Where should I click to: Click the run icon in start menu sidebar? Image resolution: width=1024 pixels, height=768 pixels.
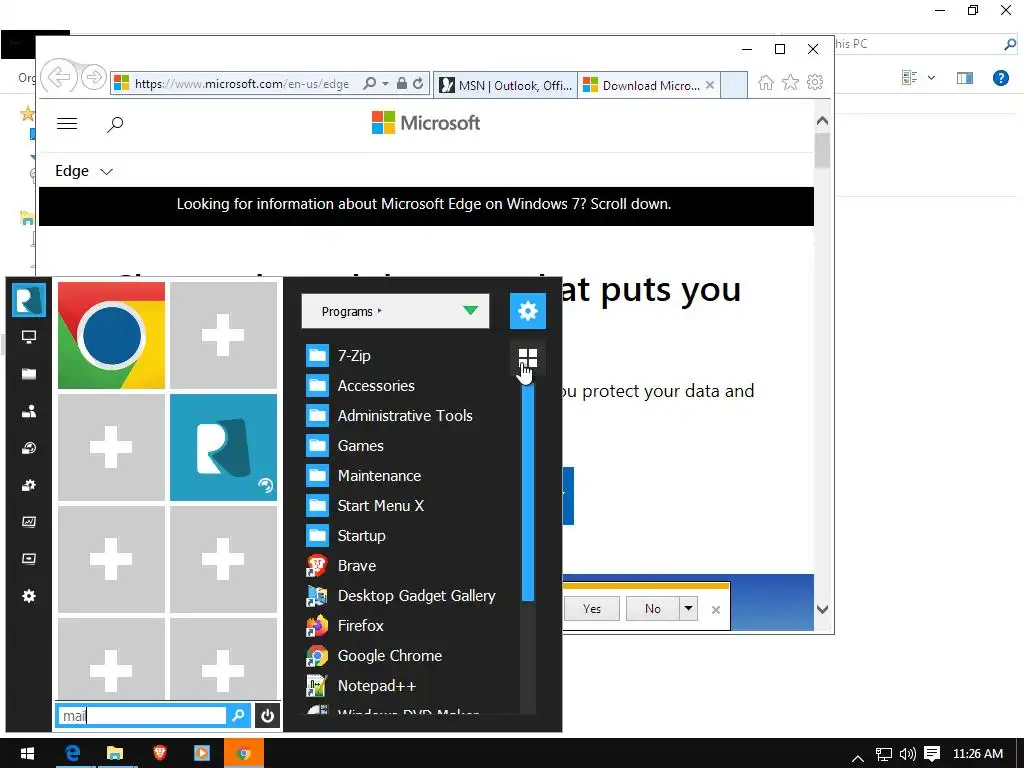[x=29, y=559]
